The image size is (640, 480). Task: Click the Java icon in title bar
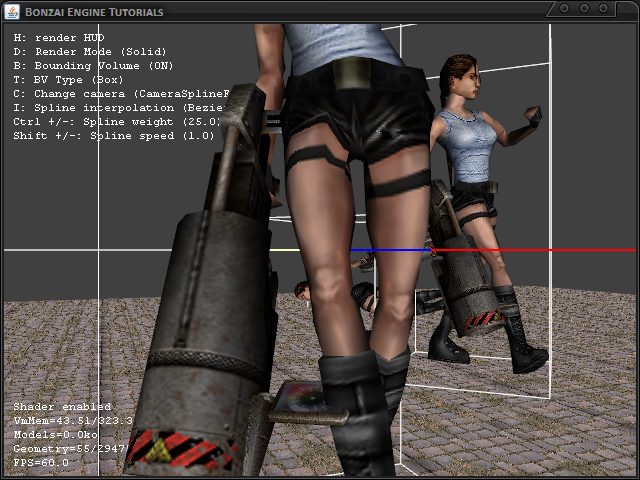13,11
